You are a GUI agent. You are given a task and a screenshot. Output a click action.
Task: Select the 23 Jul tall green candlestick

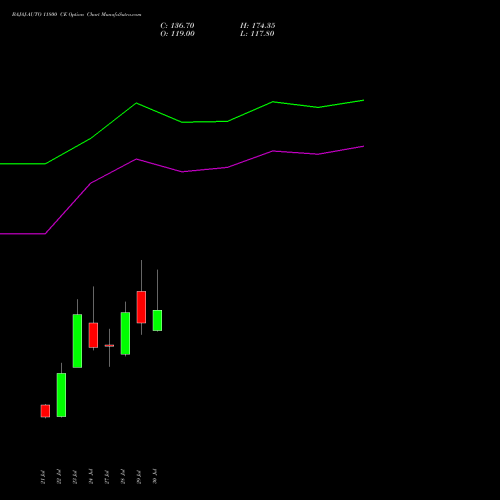tap(77, 341)
